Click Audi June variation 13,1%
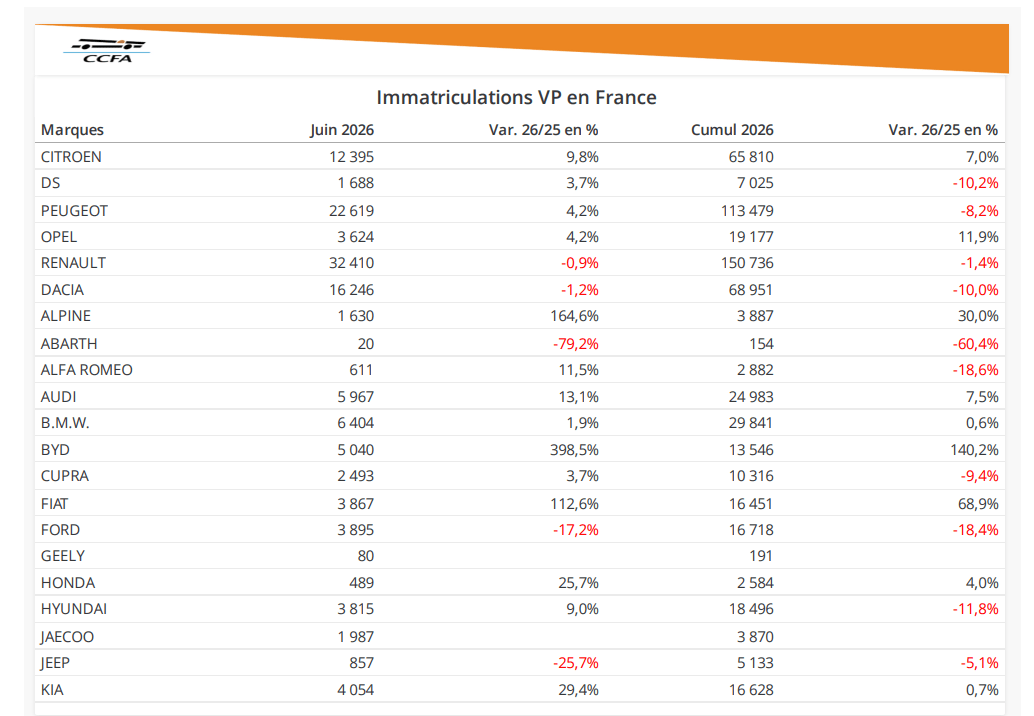The image size is (1034, 716). tap(578, 397)
